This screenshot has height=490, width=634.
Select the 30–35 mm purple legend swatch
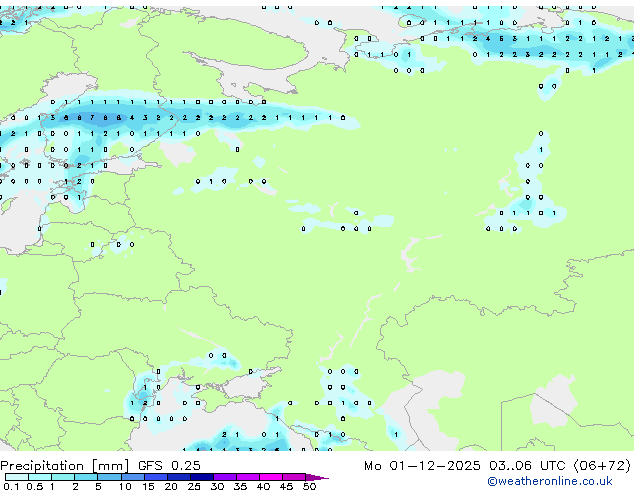tap(224, 477)
